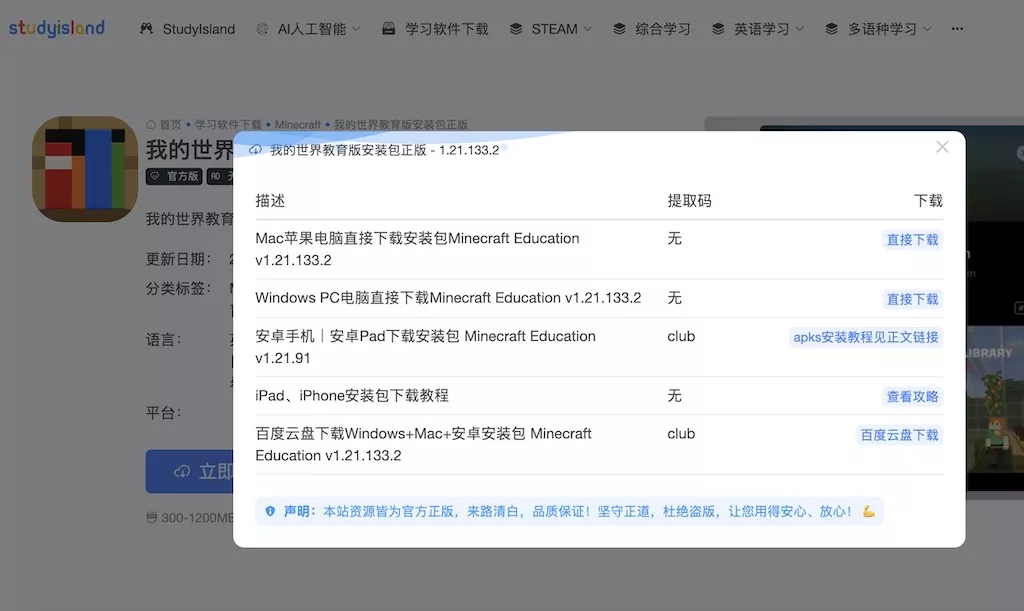Viewport: 1024px width, 611px height.
Task: Click club code in 安卓手机 row
Action: tap(680, 336)
